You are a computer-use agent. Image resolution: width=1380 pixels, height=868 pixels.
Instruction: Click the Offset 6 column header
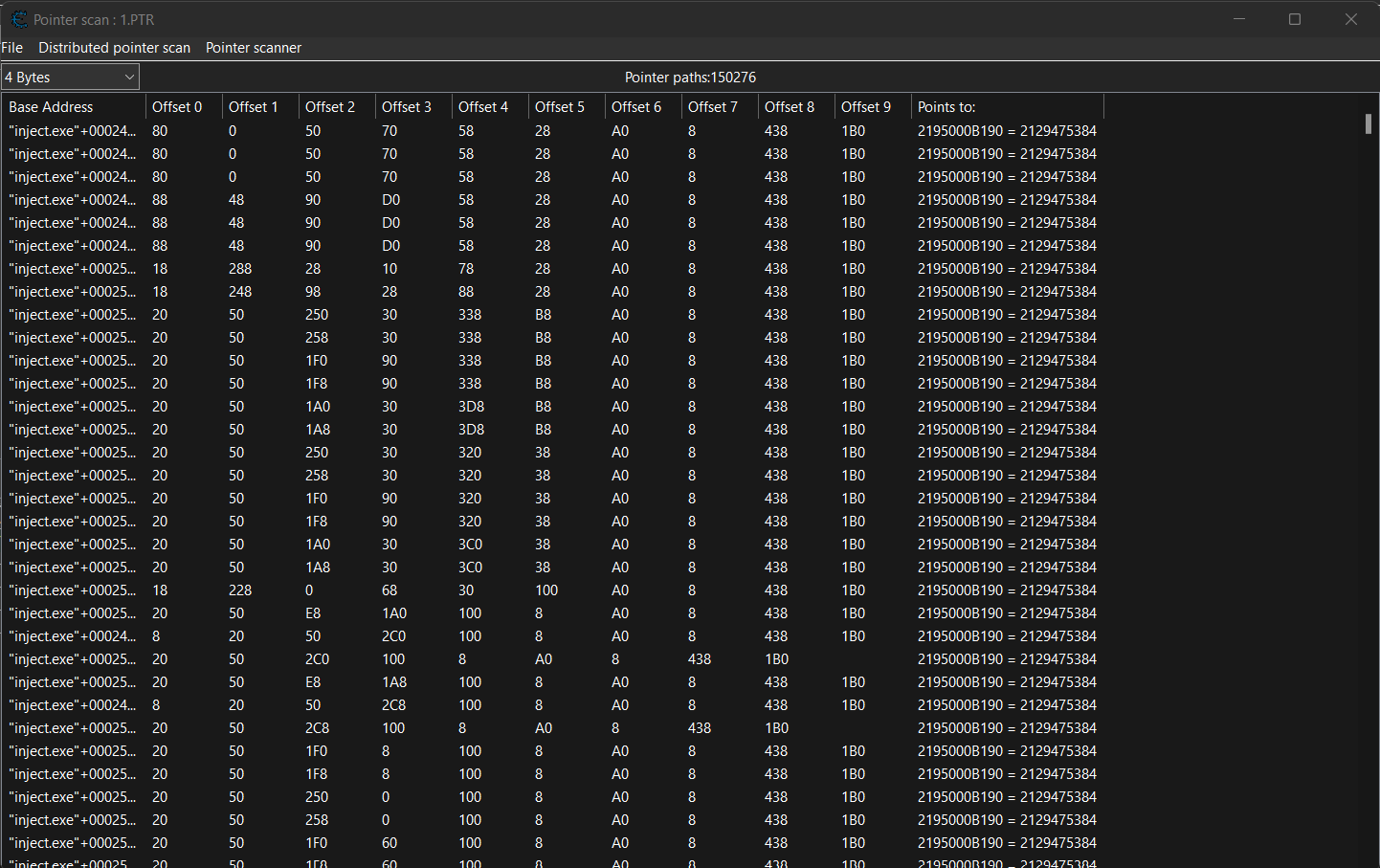643,107
